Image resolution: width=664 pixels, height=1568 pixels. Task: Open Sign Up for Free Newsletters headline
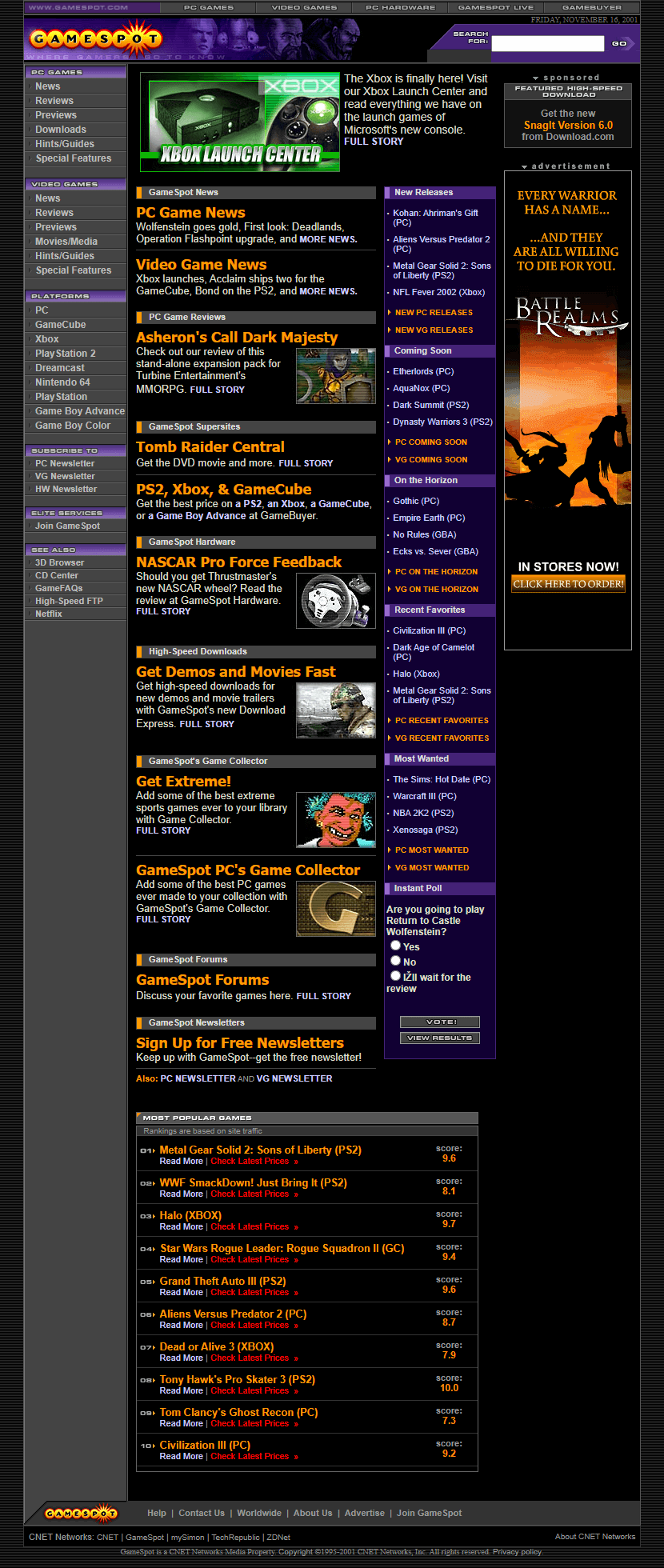coord(240,1043)
